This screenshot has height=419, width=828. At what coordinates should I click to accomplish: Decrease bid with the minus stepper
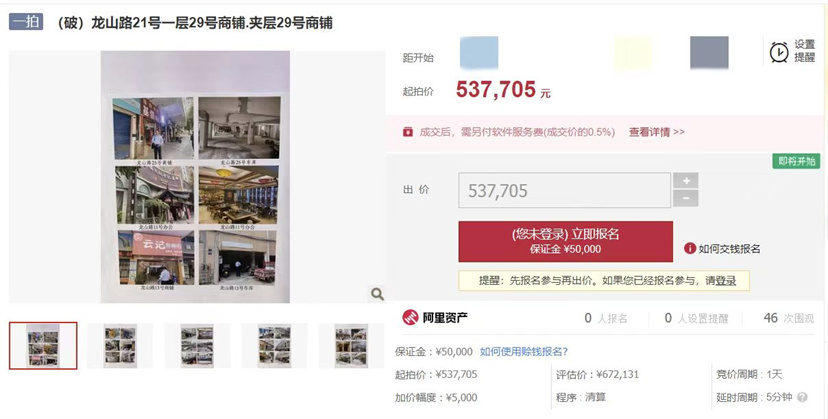point(686,199)
